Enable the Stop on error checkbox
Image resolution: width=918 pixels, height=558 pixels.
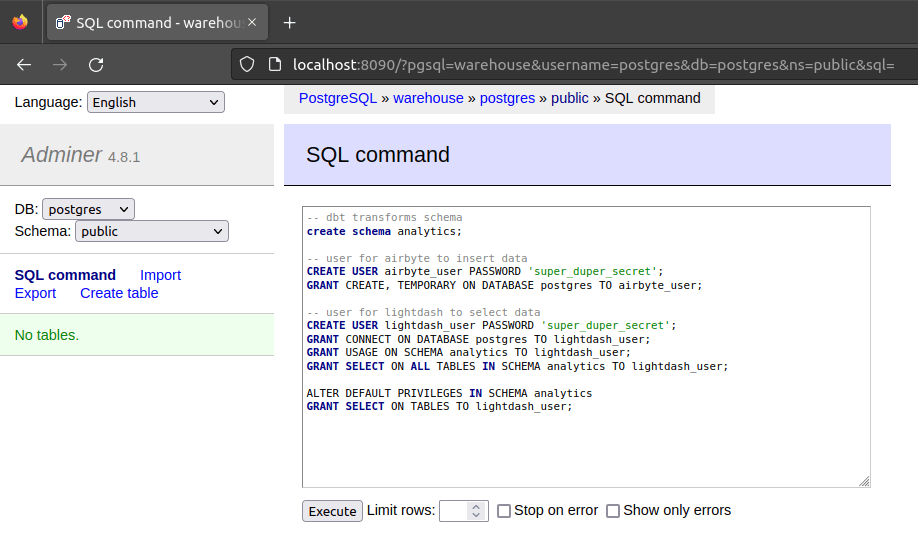coord(503,511)
